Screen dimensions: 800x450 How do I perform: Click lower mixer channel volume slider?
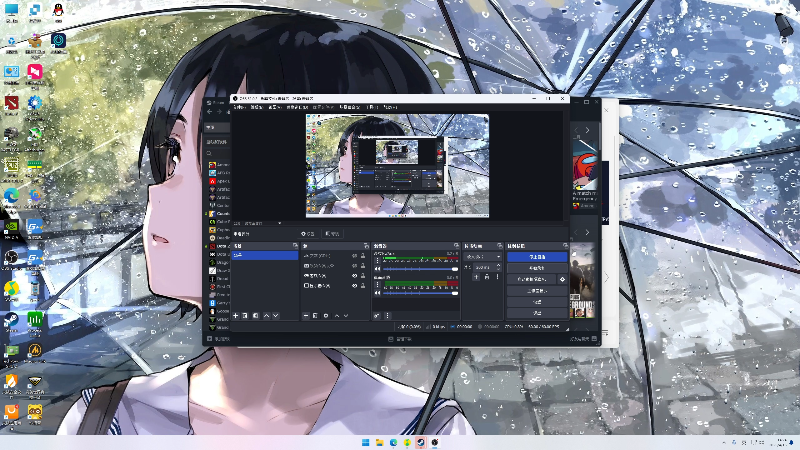420,293
